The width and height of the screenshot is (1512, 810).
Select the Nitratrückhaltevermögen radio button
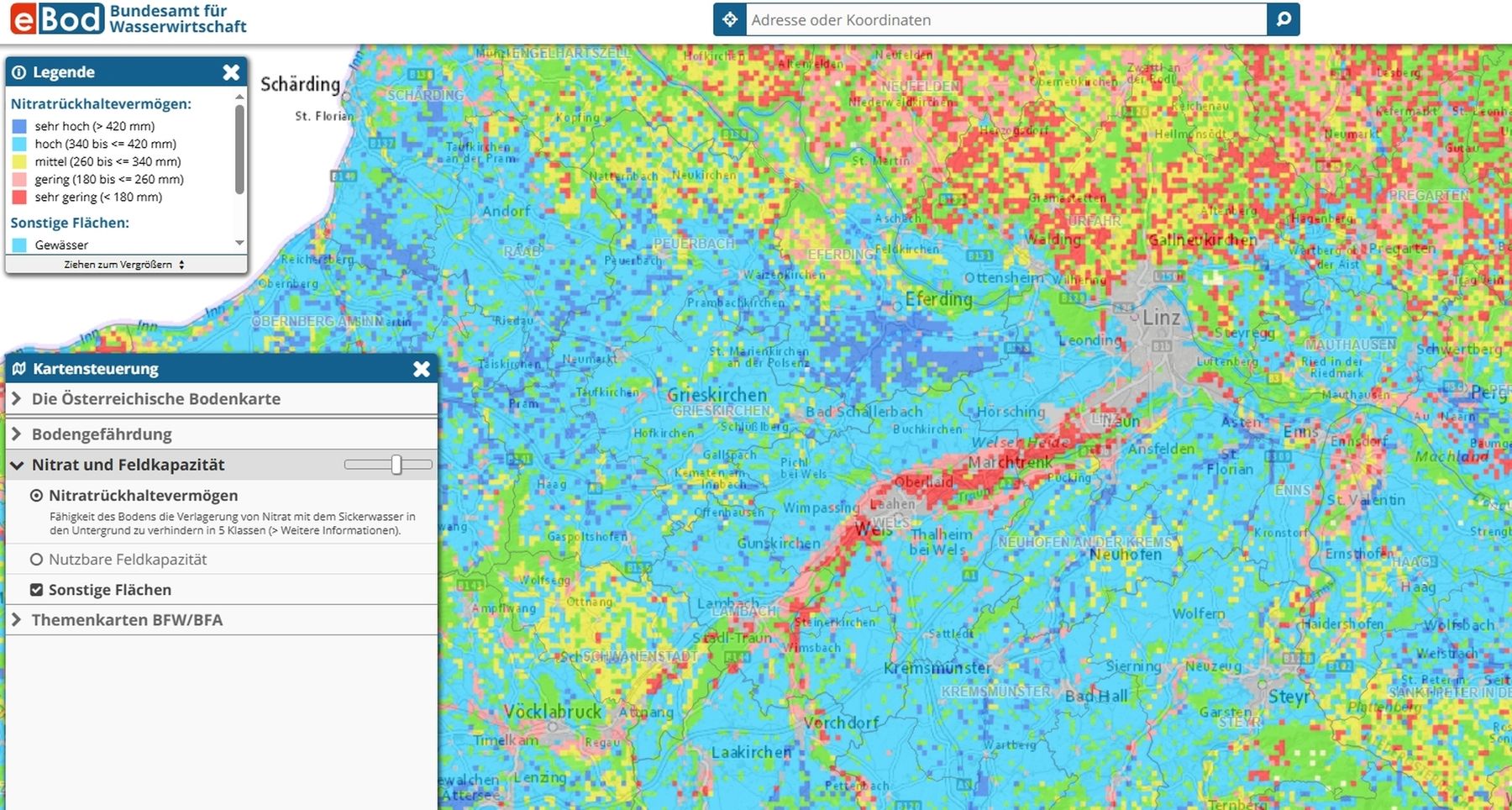(x=36, y=496)
